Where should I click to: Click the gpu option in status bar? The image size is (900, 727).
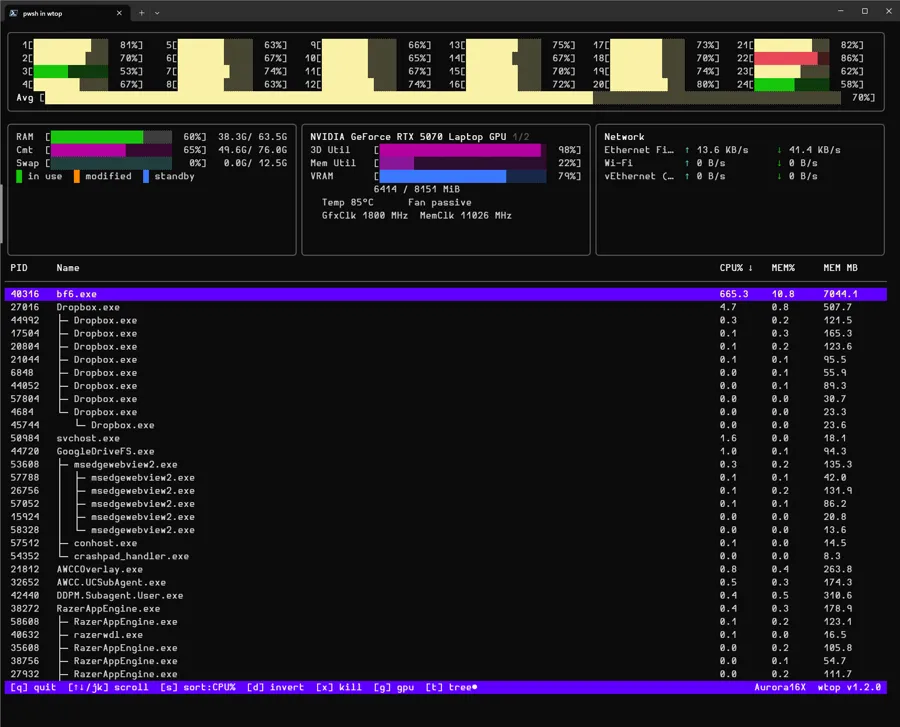point(394,687)
